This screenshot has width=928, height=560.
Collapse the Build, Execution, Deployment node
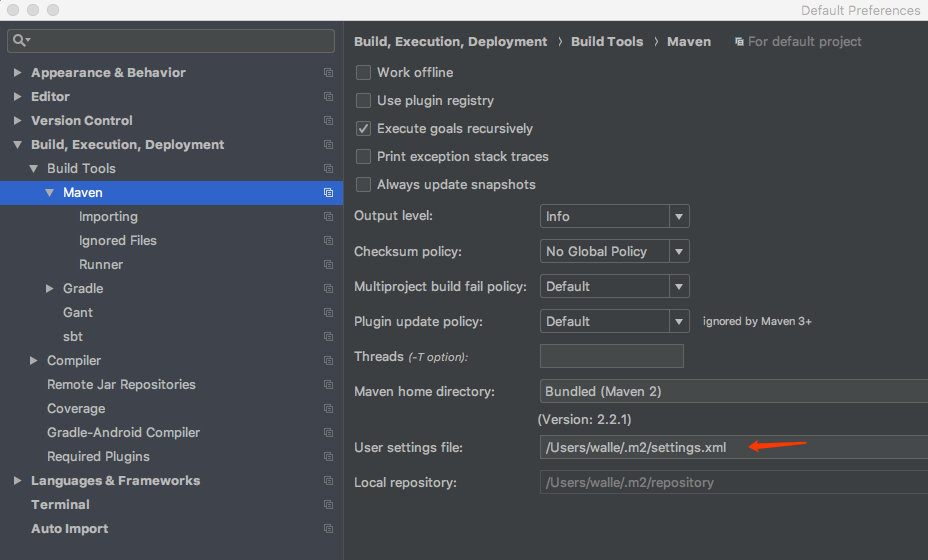pos(18,145)
